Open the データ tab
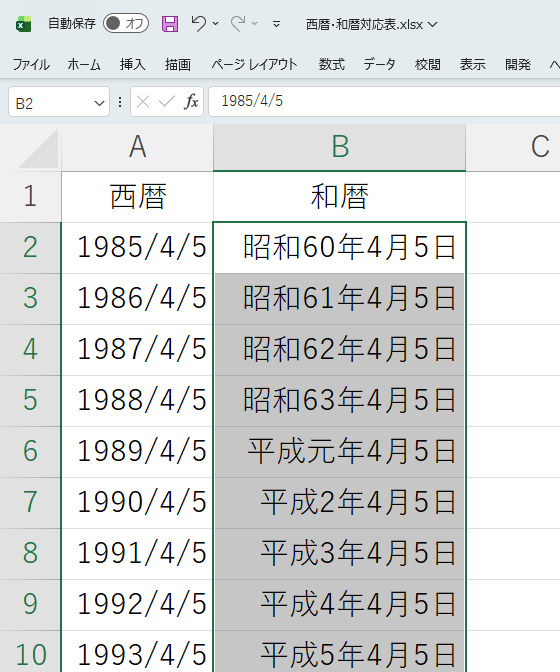Screen dimensions: 560x672 (x=380, y=64)
